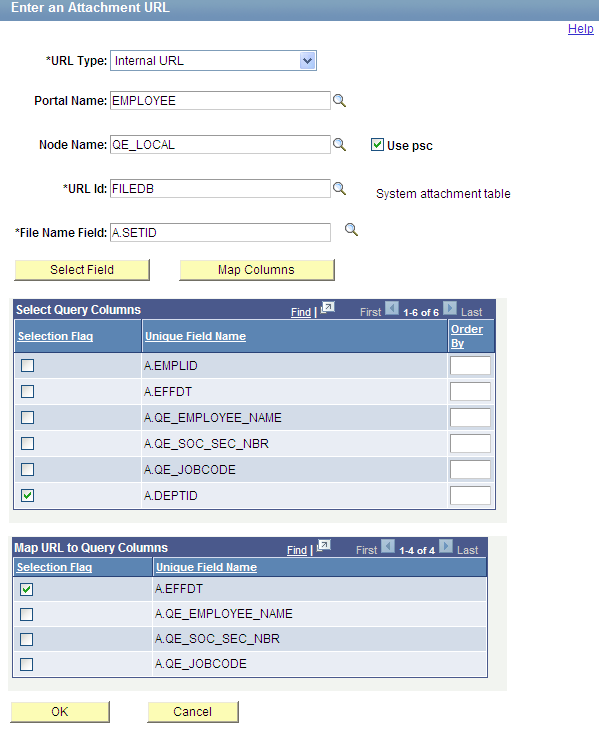Click Order By box for A.QE_JOBCODE
599x737 pixels.
[470, 470]
